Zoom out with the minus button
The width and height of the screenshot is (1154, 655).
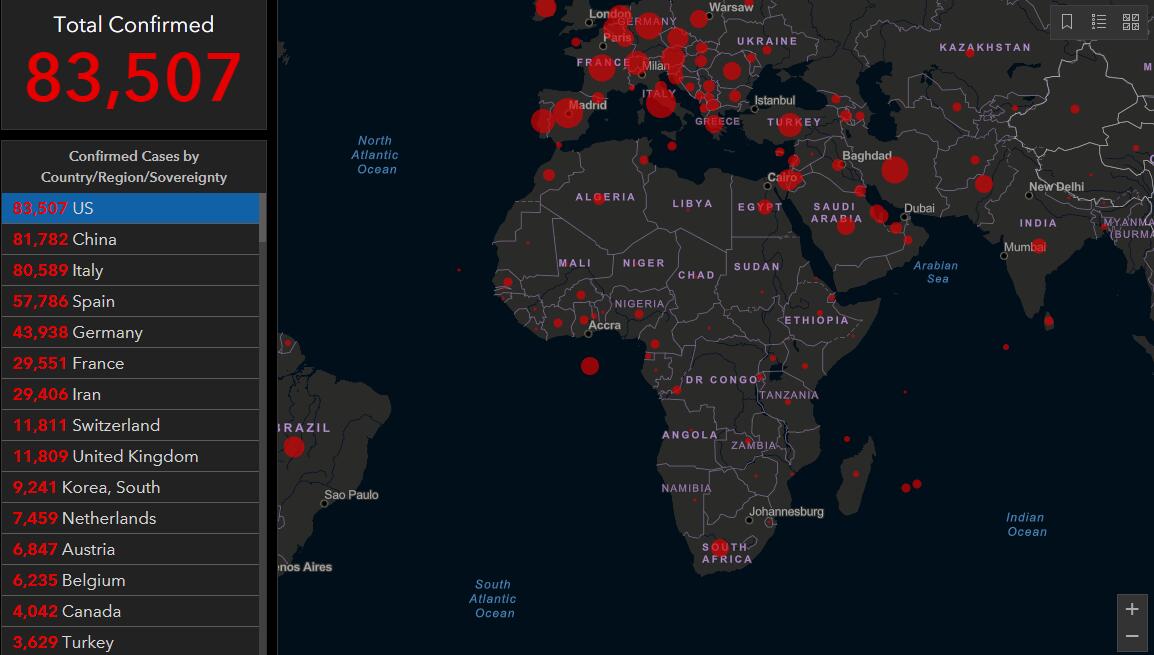(x=1132, y=636)
